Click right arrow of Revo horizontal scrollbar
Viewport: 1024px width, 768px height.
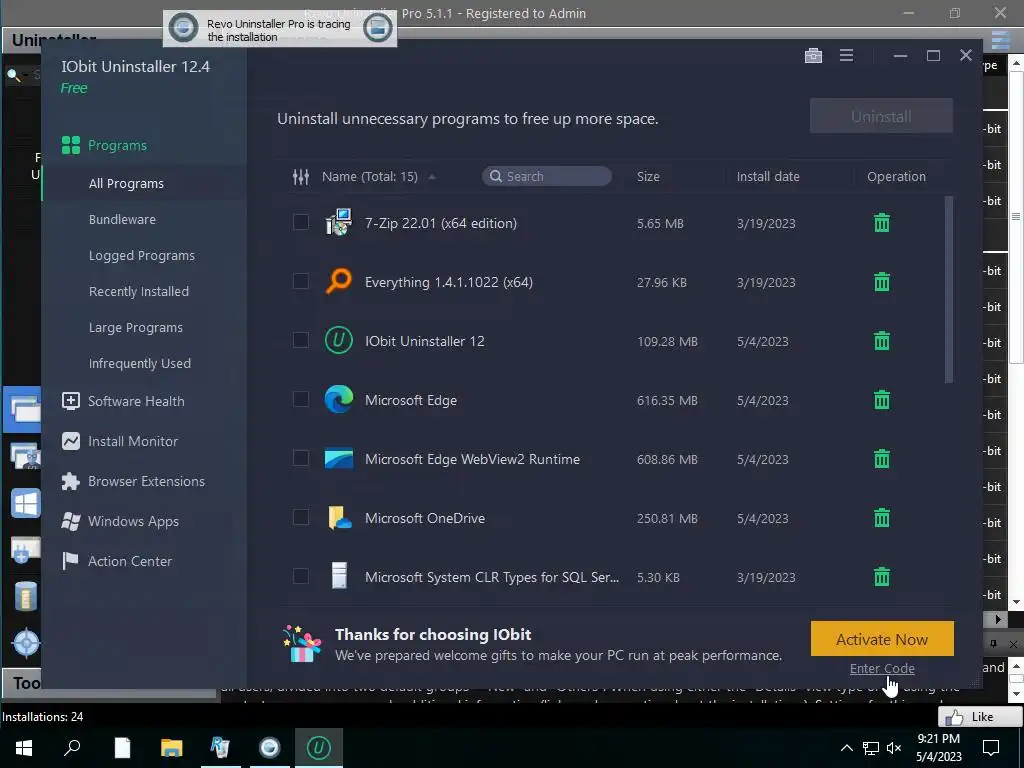(x=997, y=619)
